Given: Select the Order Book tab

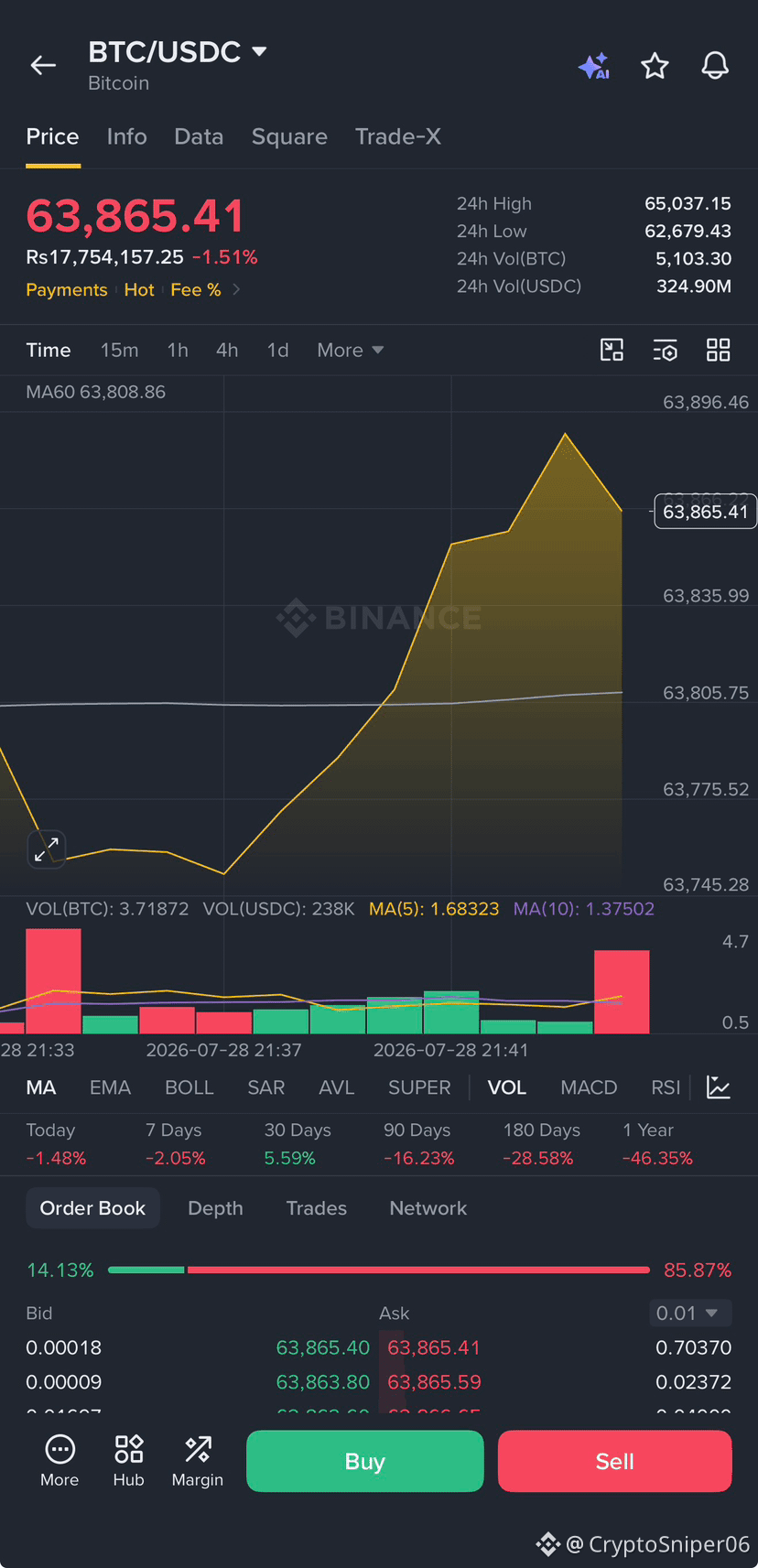Looking at the screenshot, I should (92, 1208).
